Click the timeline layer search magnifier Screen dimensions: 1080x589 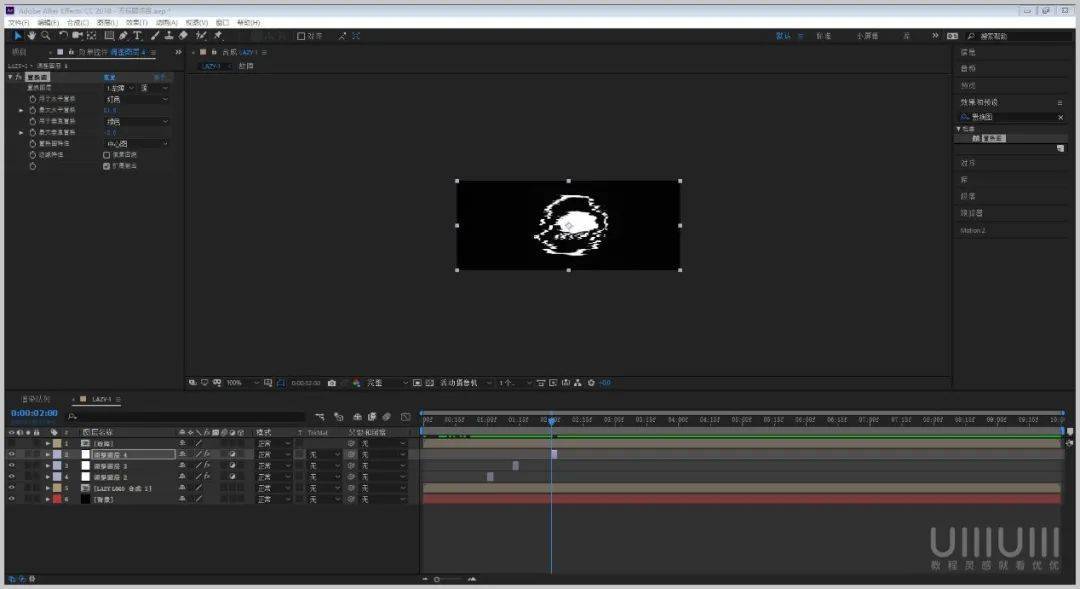tap(72, 417)
